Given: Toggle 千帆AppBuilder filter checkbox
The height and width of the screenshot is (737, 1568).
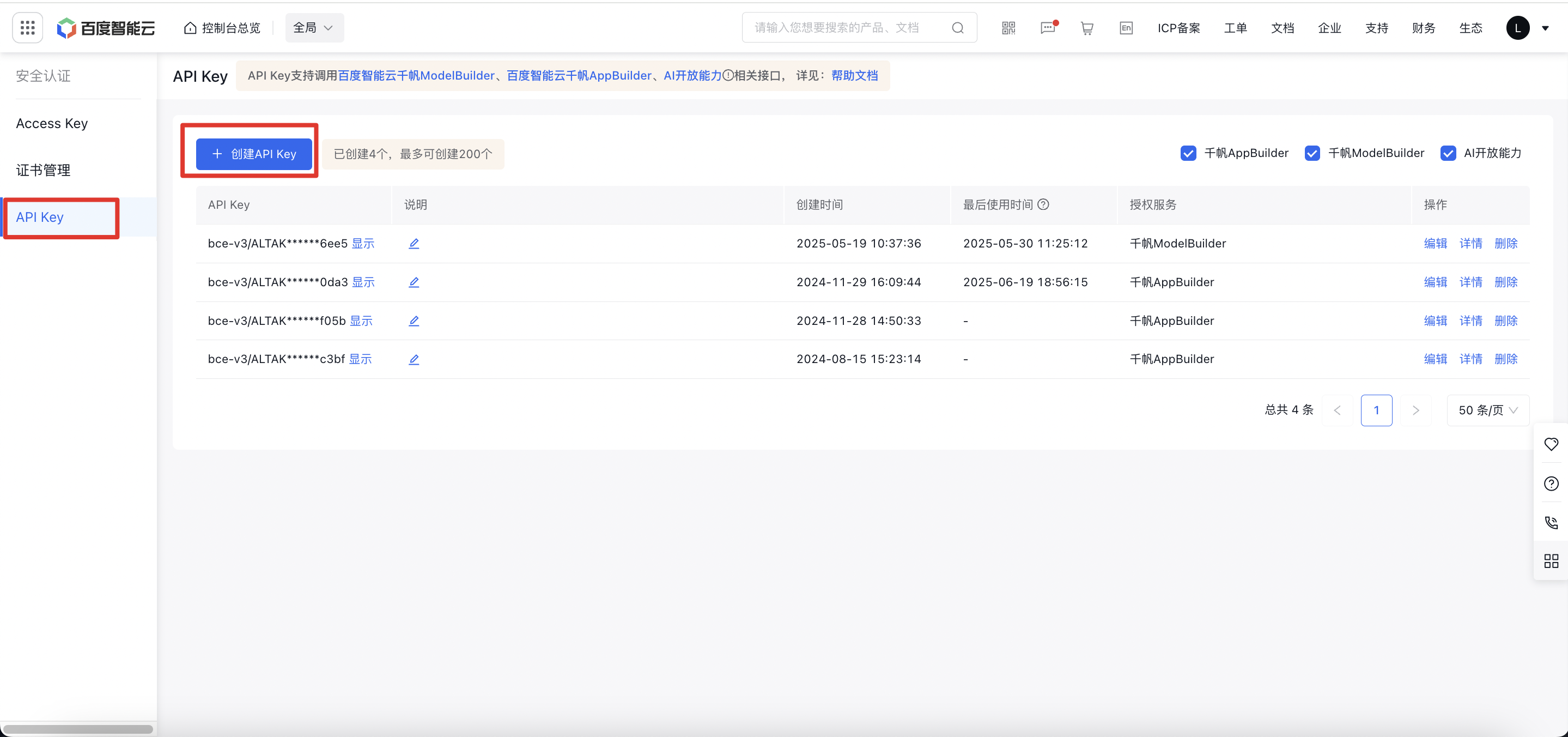Looking at the screenshot, I should click(x=1188, y=154).
